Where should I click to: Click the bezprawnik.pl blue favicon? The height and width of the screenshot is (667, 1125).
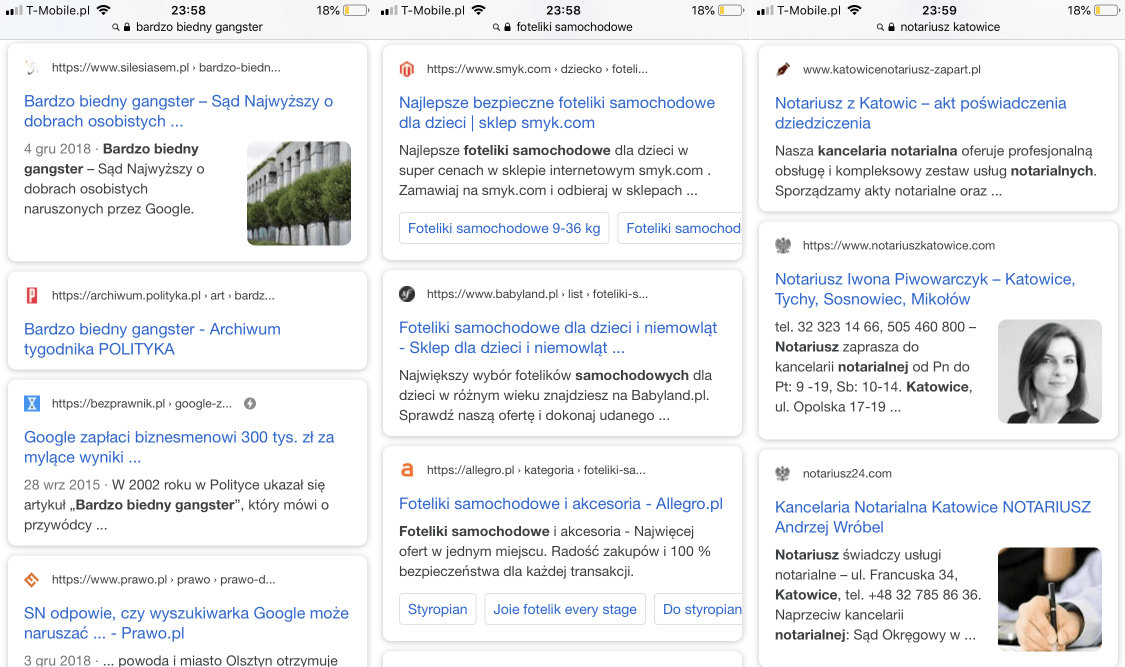32,403
